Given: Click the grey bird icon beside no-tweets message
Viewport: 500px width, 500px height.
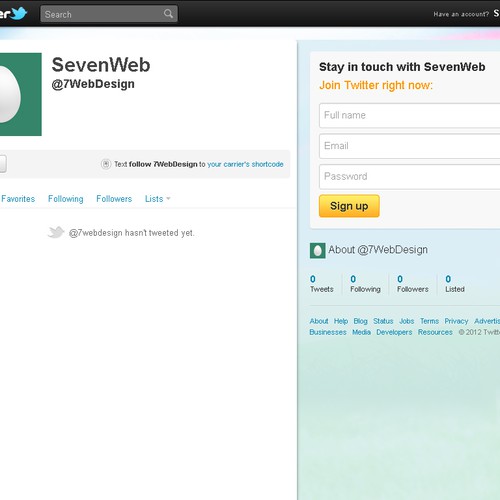Looking at the screenshot, I should pyautogui.click(x=56, y=232).
